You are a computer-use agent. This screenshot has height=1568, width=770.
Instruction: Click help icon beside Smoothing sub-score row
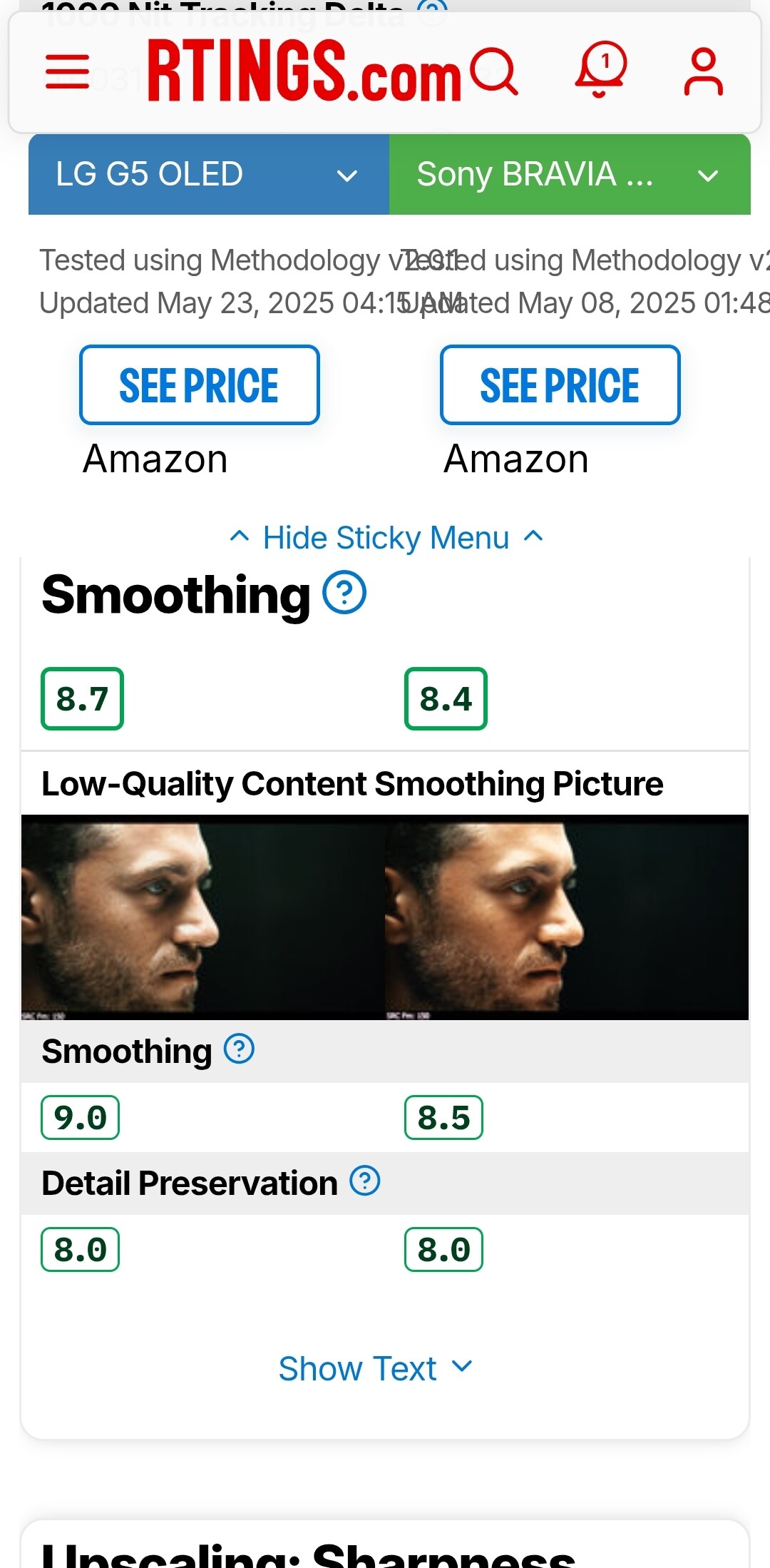click(x=239, y=1049)
